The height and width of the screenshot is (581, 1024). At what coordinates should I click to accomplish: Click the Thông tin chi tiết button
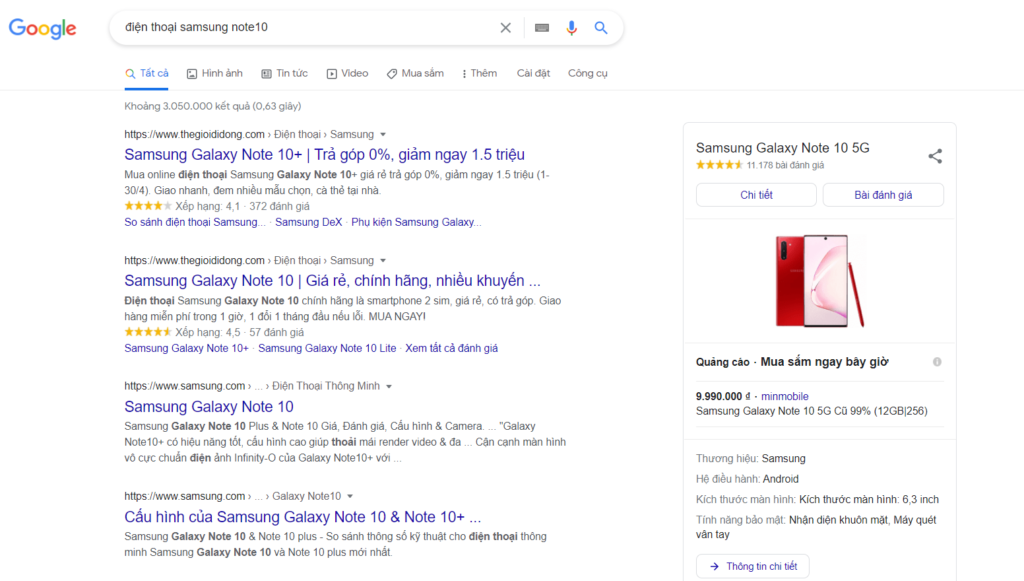752,566
